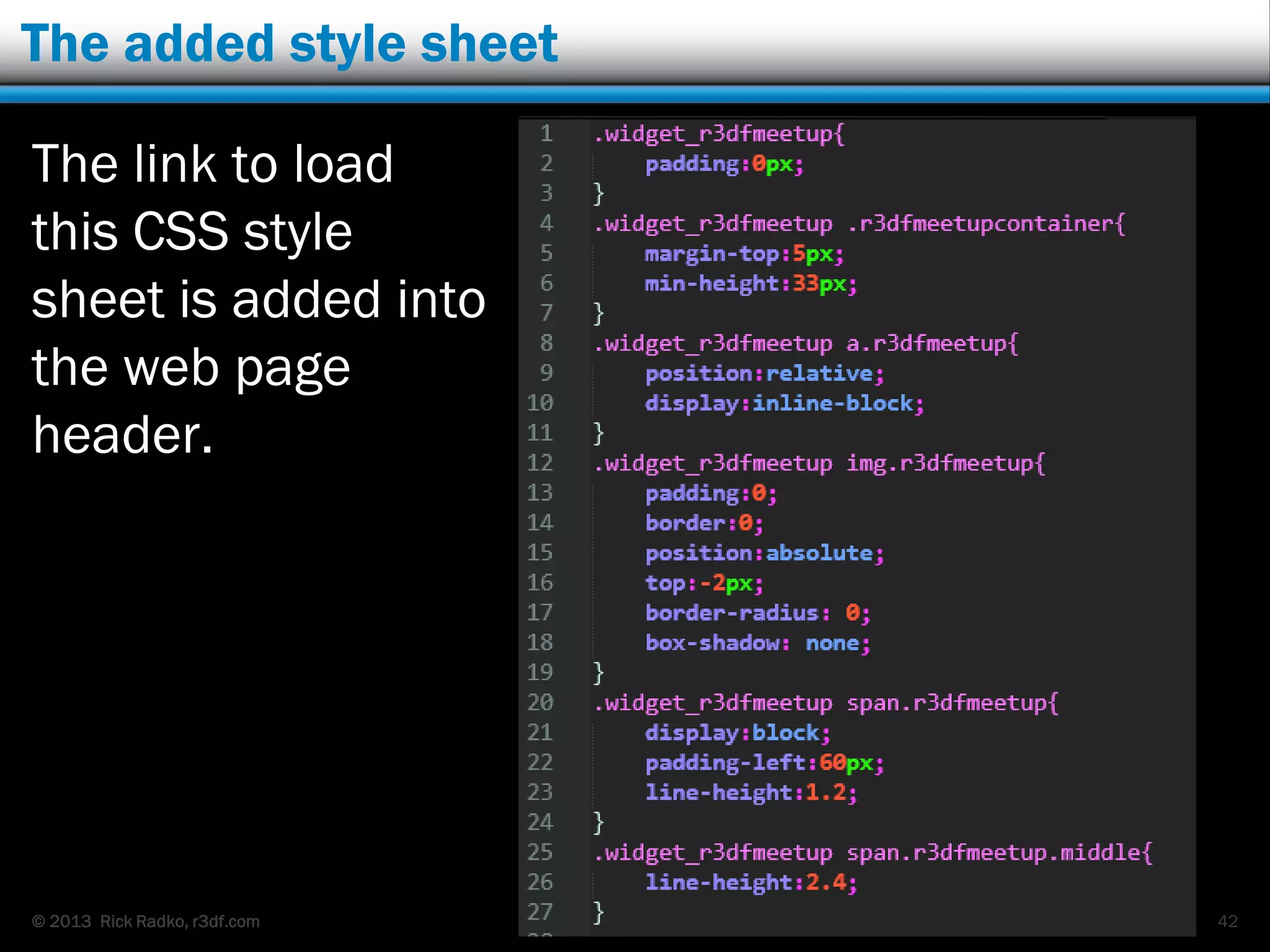Click the body text 'sheet is added into'
Image resolution: width=1270 pixels, height=952 pixels.
pos(259,299)
